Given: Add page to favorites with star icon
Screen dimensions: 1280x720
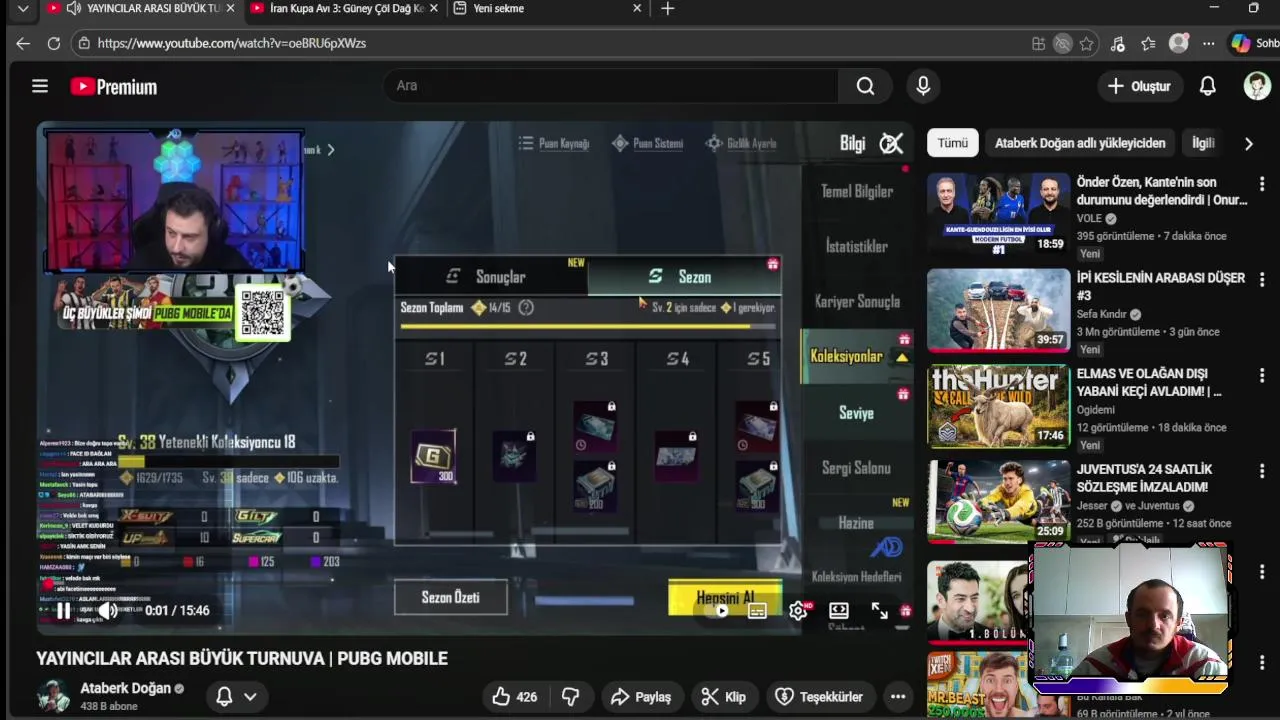Looking at the screenshot, I should point(1086,43).
